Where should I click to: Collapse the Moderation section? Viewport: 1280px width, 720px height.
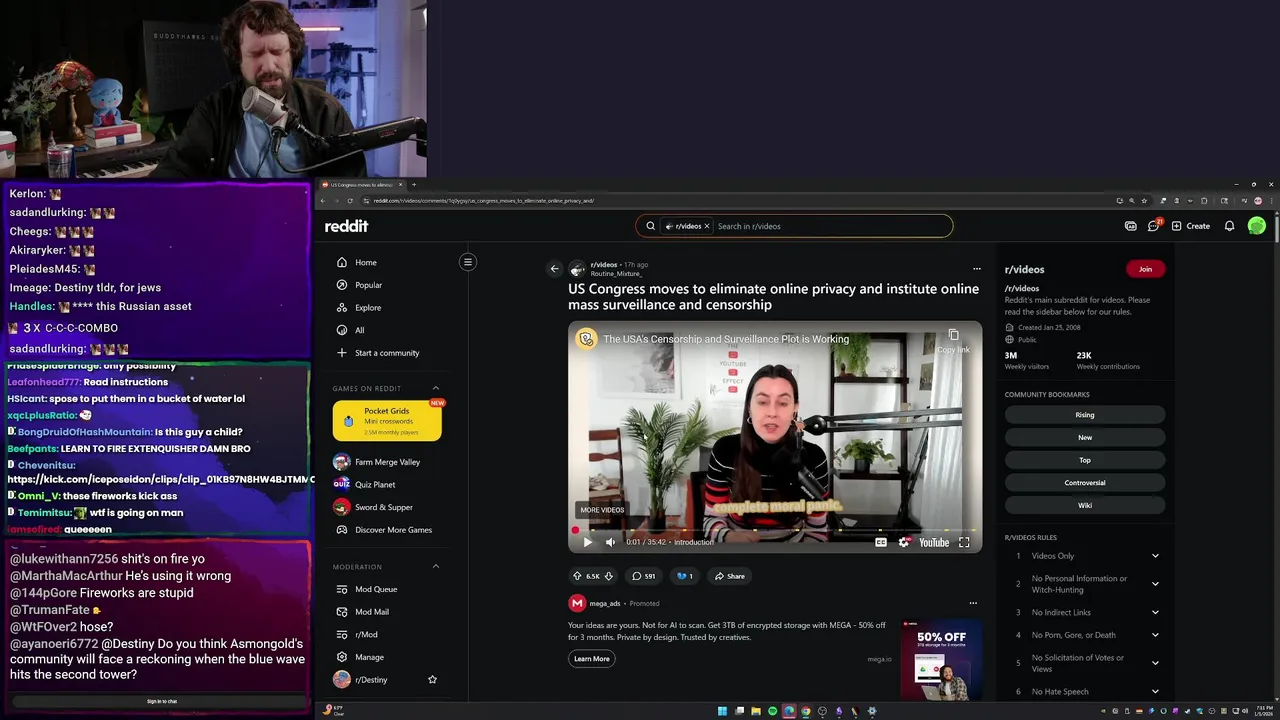(435, 566)
